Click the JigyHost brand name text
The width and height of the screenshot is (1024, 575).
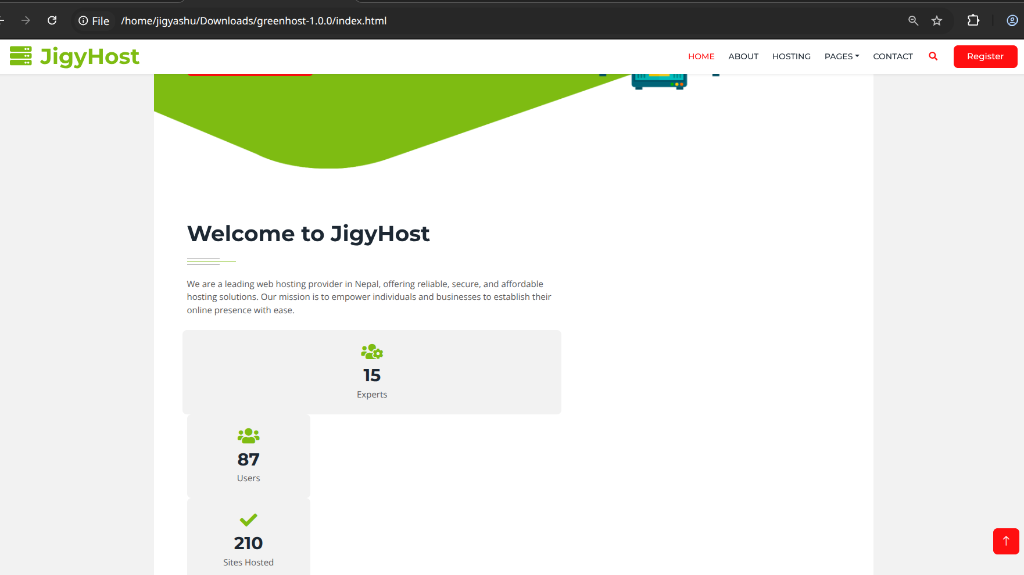tap(90, 56)
